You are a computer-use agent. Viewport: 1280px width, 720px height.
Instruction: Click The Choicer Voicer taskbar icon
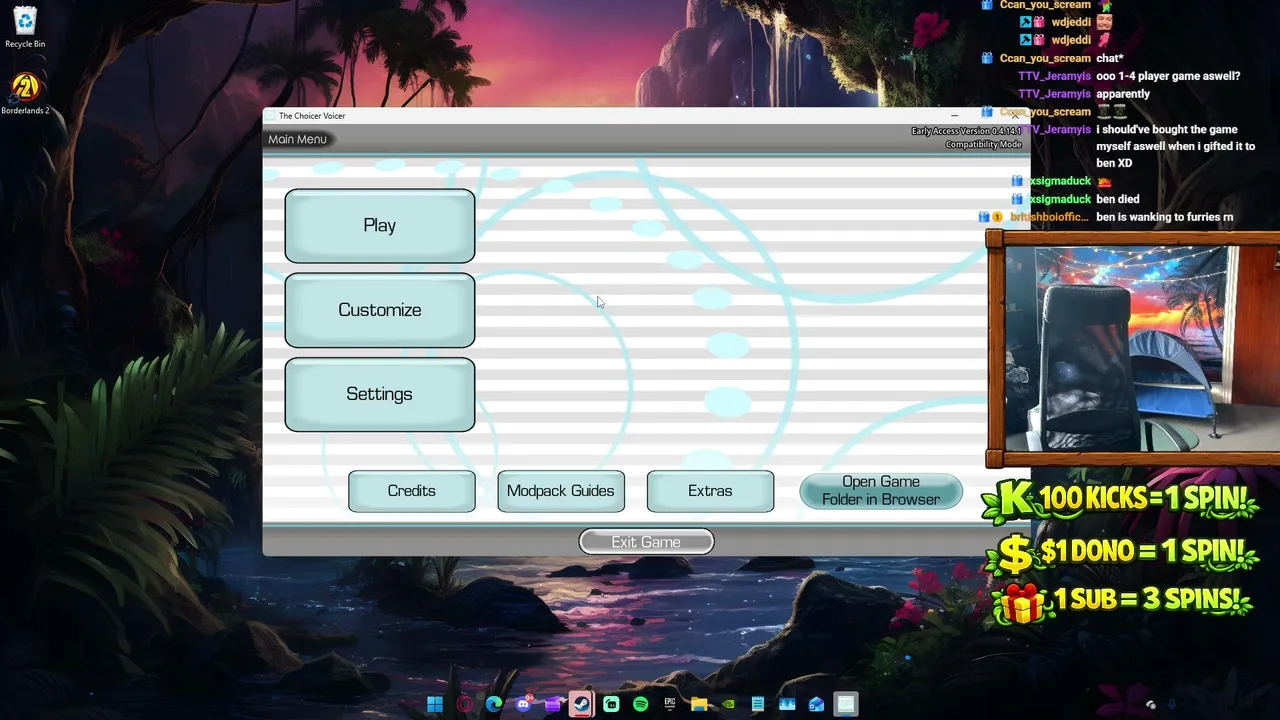point(846,704)
